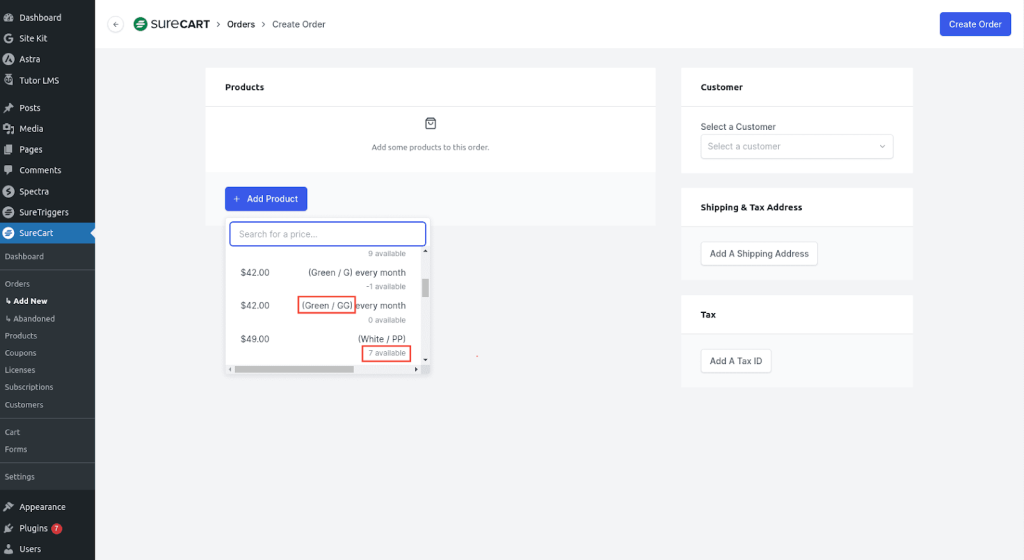The height and width of the screenshot is (560, 1024).
Task: Open SureTriggers via its sidebar icon
Action: (x=9, y=212)
